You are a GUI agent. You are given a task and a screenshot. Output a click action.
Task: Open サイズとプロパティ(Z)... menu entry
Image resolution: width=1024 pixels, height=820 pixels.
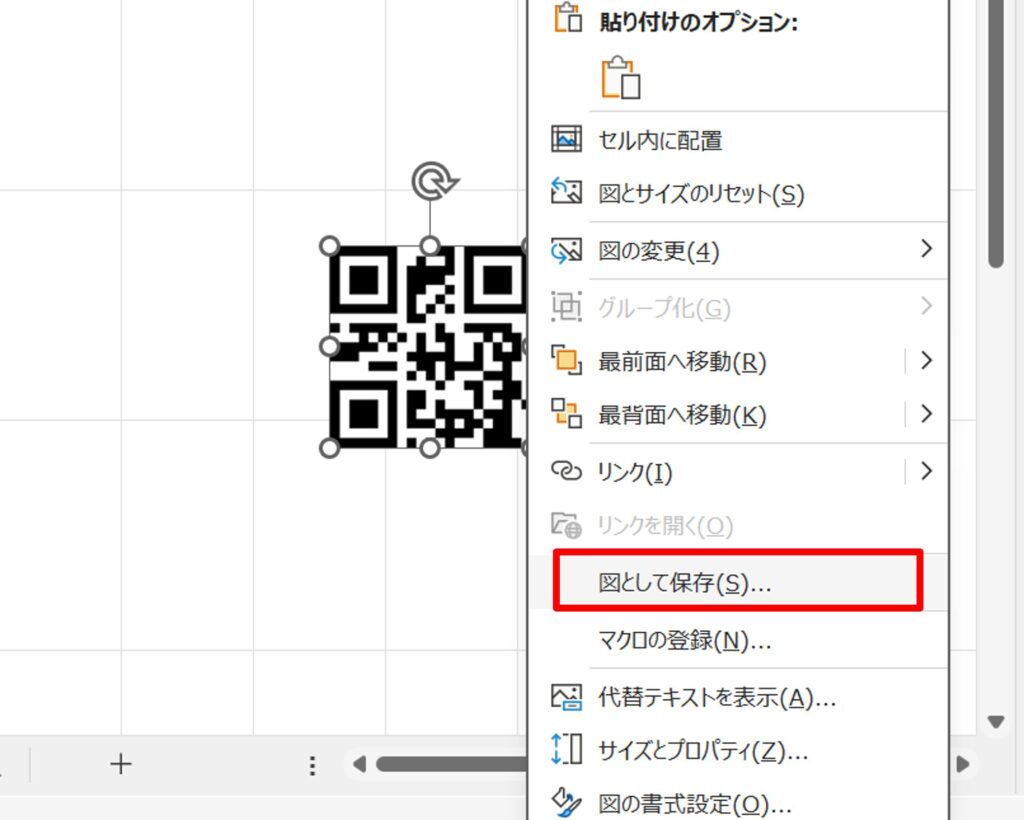click(x=738, y=751)
